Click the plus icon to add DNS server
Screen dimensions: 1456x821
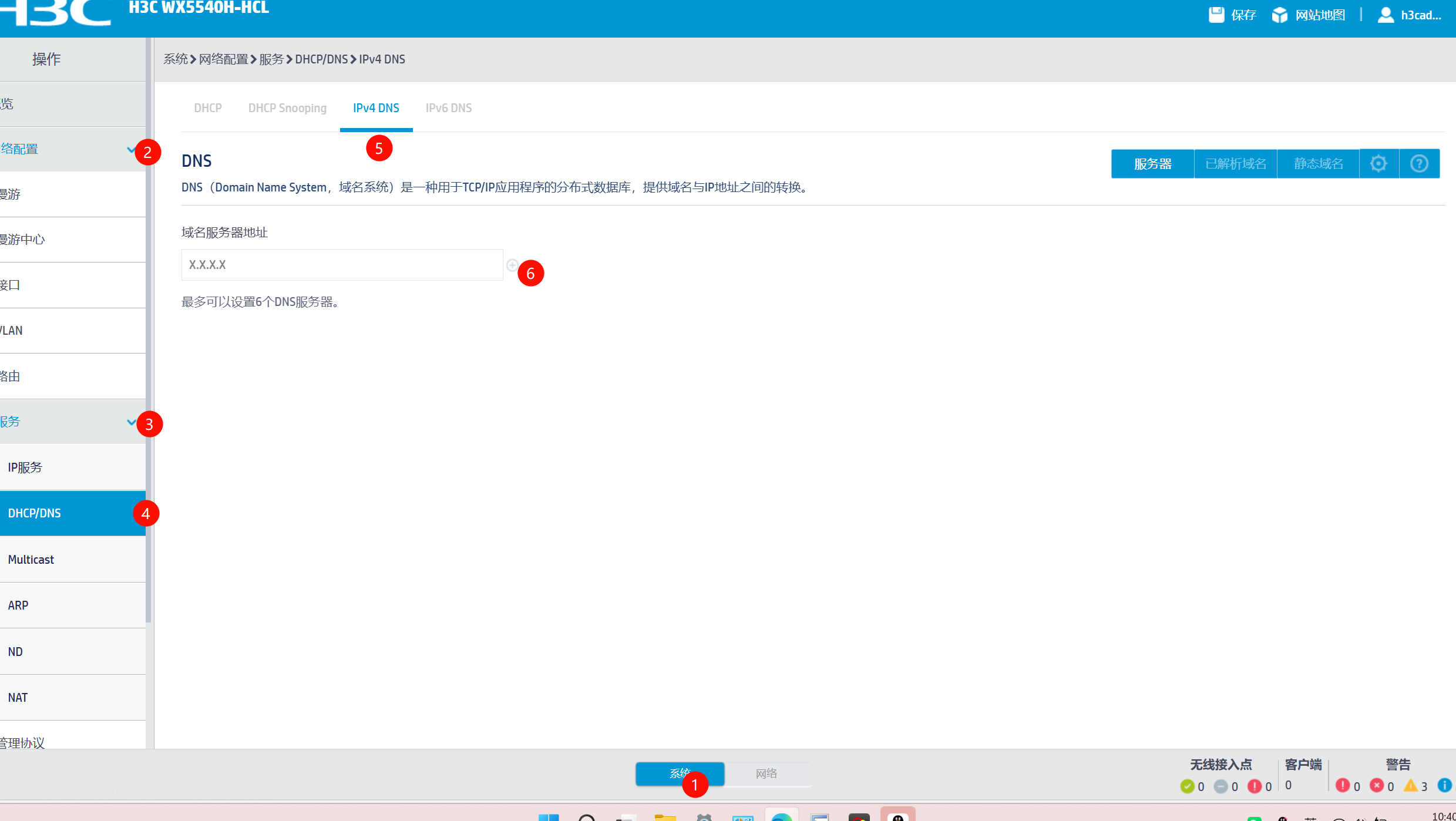[512, 265]
